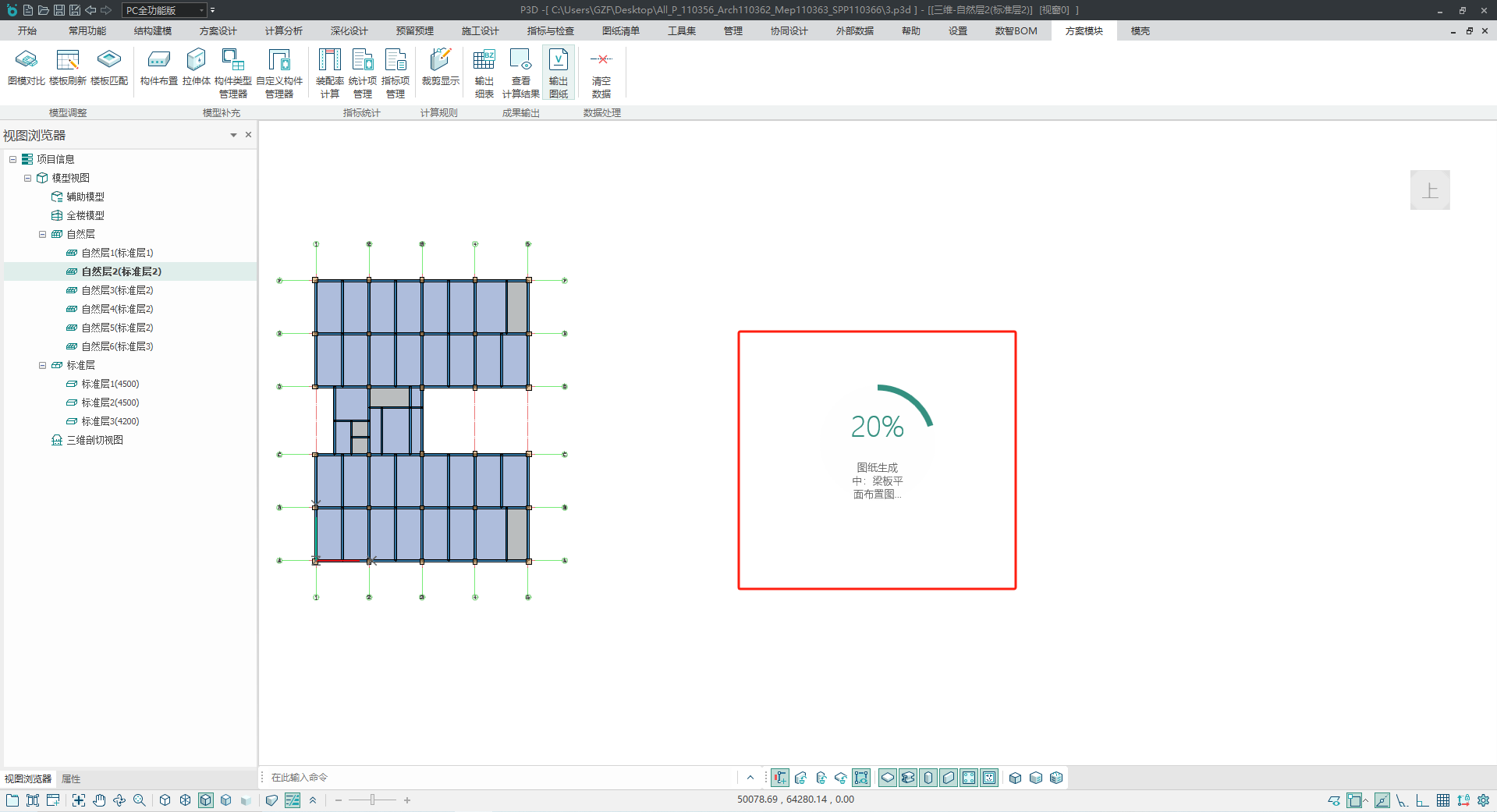The width and height of the screenshot is (1497, 812).
Task: Switch to the 属性 panel tab
Action: point(71,778)
